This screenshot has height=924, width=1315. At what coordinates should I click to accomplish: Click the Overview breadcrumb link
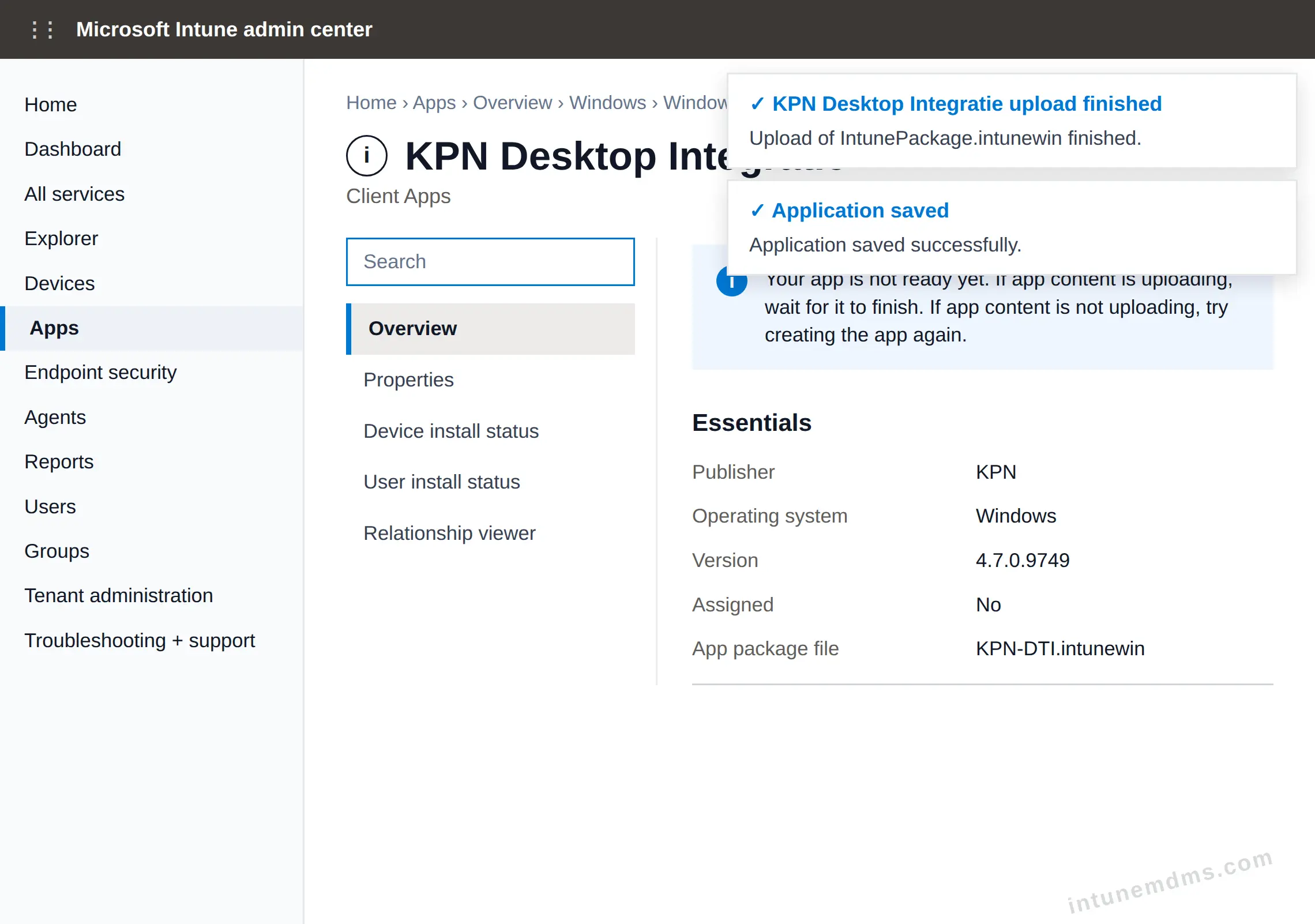pyautogui.click(x=513, y=103)
